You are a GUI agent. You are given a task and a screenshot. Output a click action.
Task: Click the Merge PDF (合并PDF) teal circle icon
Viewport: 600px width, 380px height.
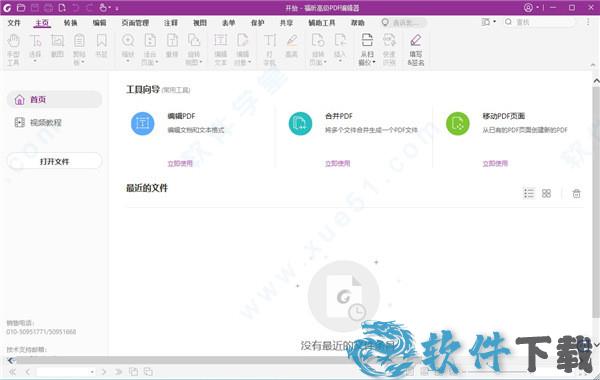300,123
